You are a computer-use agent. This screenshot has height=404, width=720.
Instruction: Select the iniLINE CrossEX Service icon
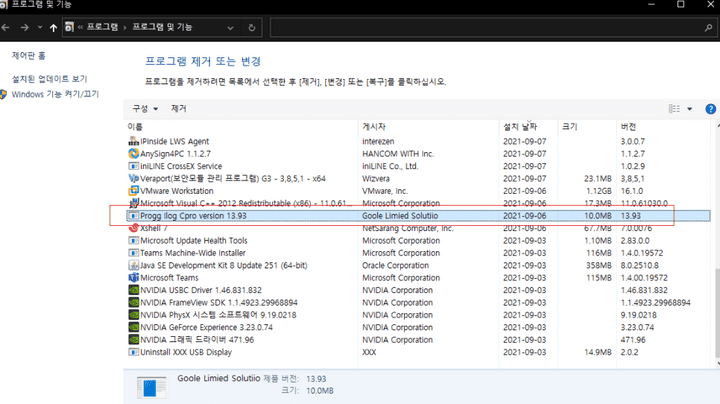[133, 166]
